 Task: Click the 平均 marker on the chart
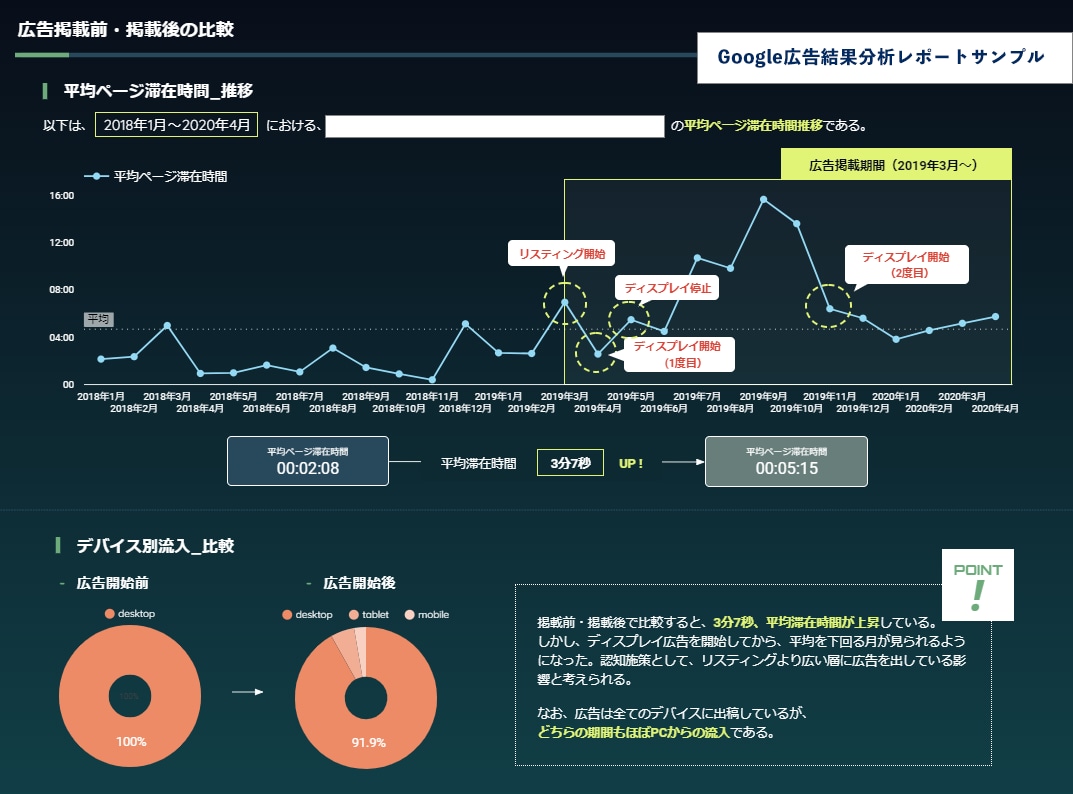99,319
